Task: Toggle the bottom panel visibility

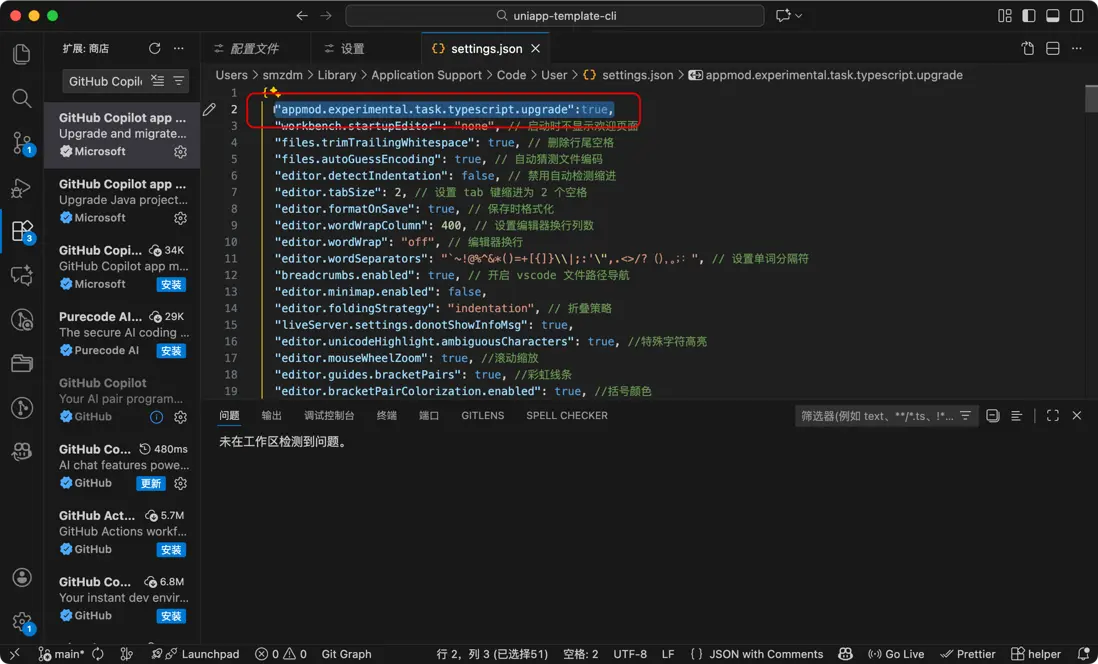Action: tap(1053, 16)
